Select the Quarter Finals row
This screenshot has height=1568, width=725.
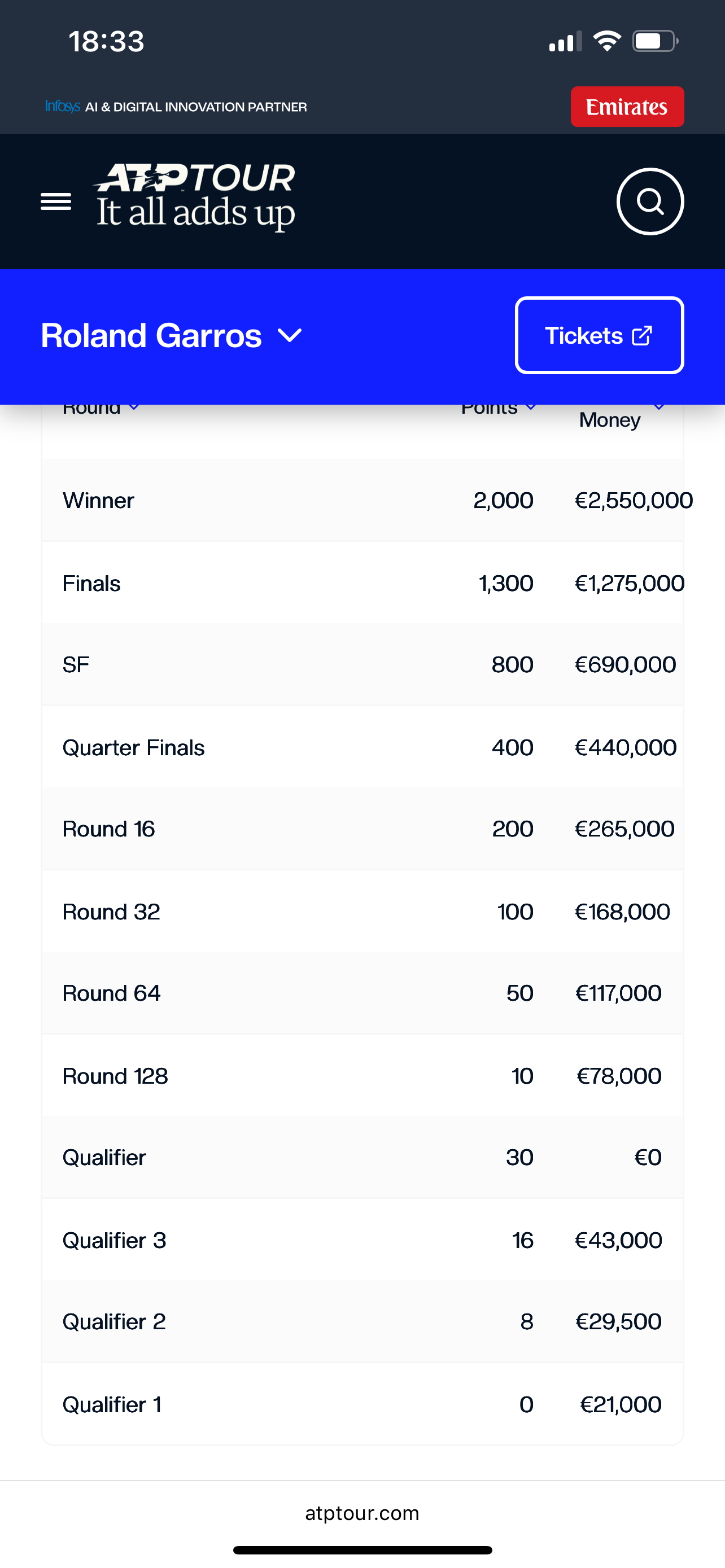(x=362, y=747)
